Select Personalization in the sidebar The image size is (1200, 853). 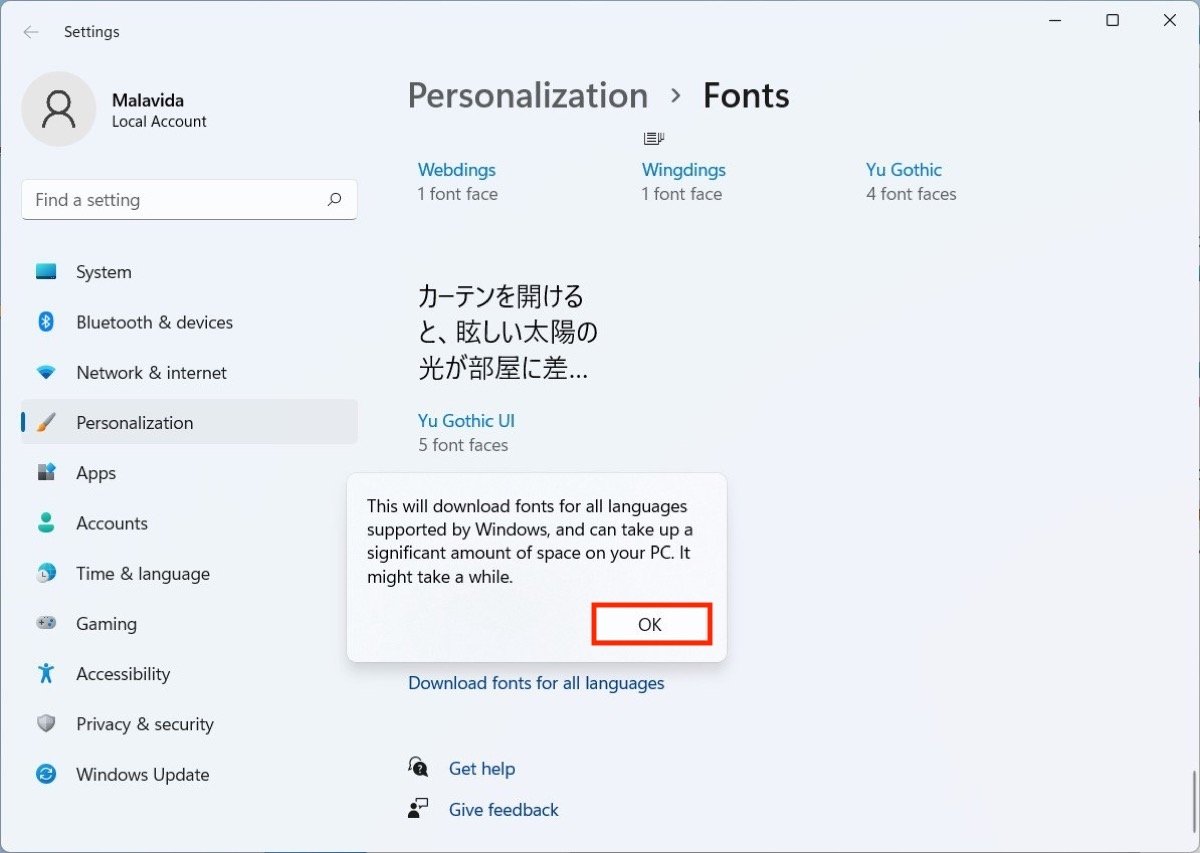tap(189, 423)
